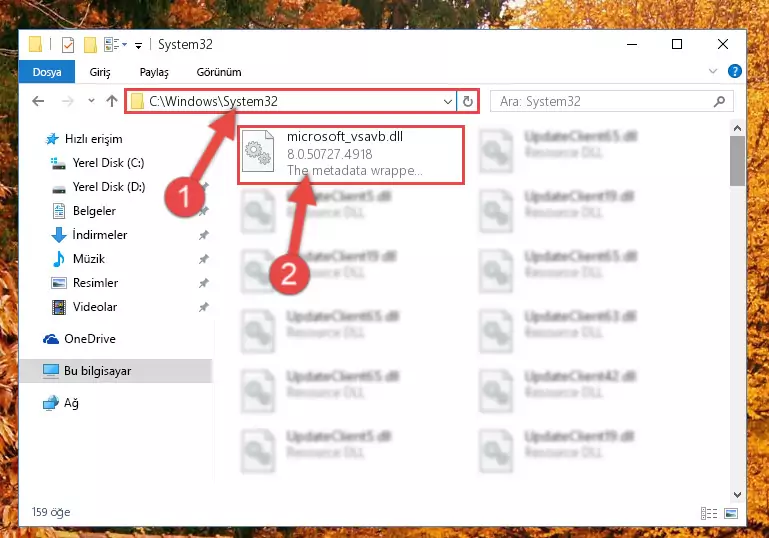
Task: Go back with the left arrow button
Action: pos(38,101)
